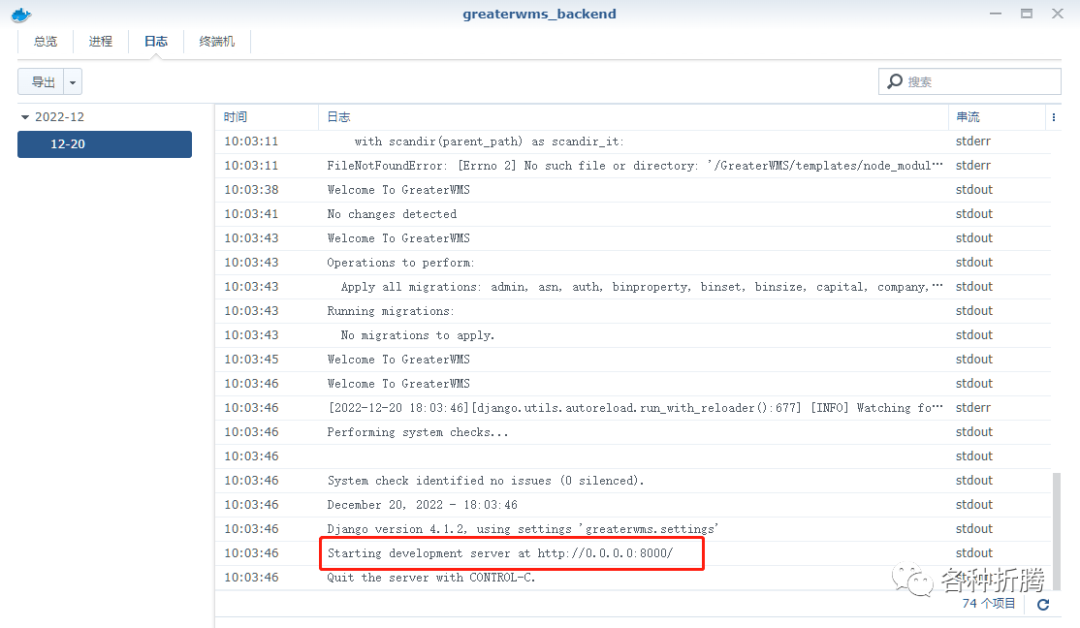Click the Docker whale icon in title bar
The height and width of the screenshot is (628, 1080).
click(x=21, y=14)
